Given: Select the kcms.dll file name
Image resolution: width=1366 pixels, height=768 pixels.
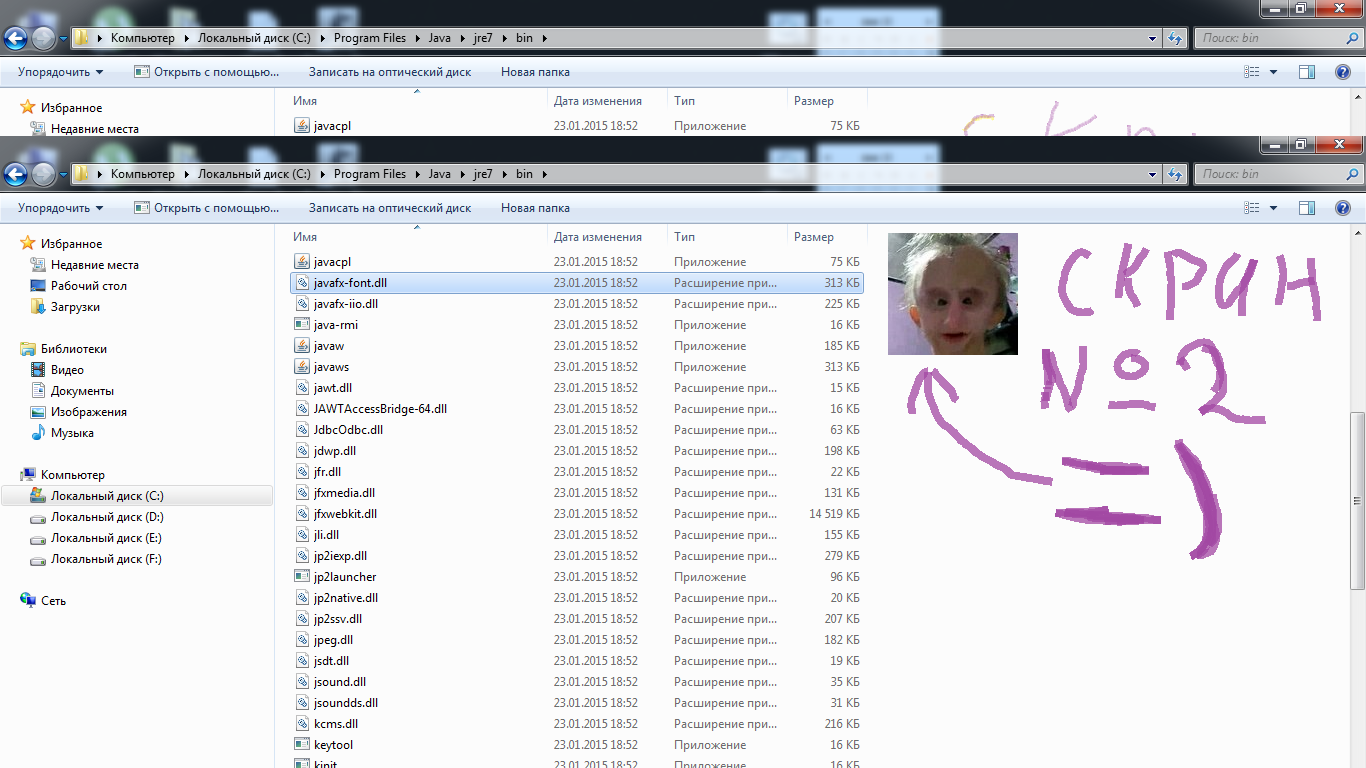Looking at the screenshot, I should point(336,724).
